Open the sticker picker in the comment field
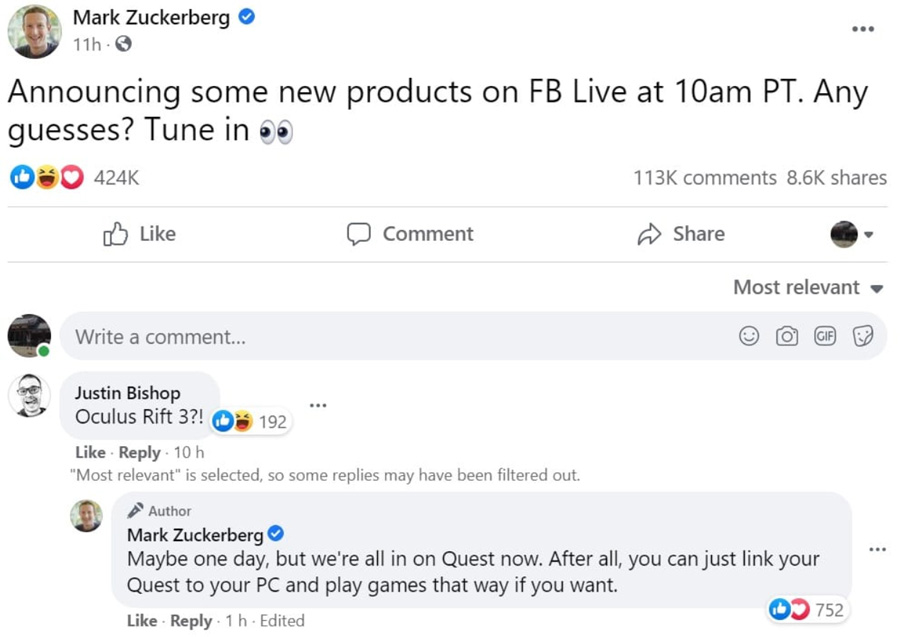The image size is (900, 637). click(x=862, y=336)
